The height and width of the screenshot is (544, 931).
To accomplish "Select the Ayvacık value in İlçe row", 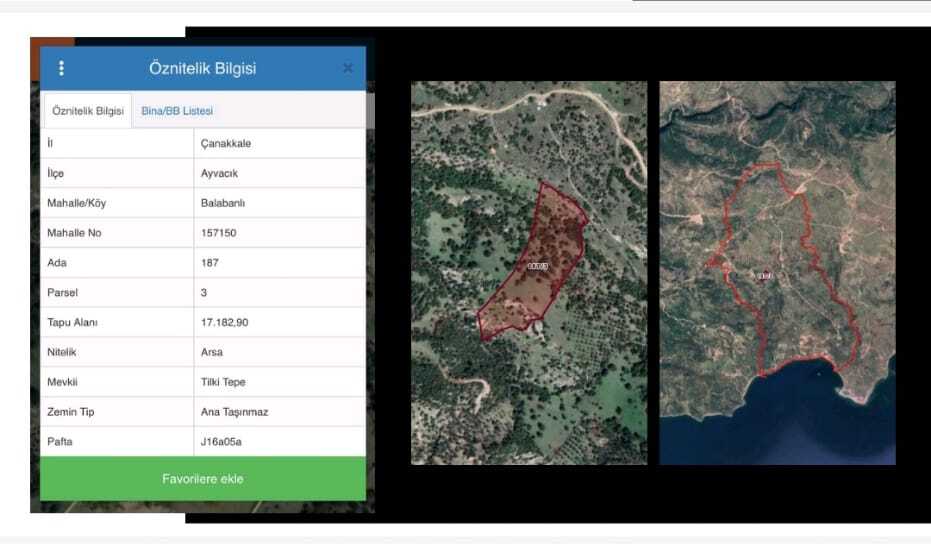I will 220,173.
